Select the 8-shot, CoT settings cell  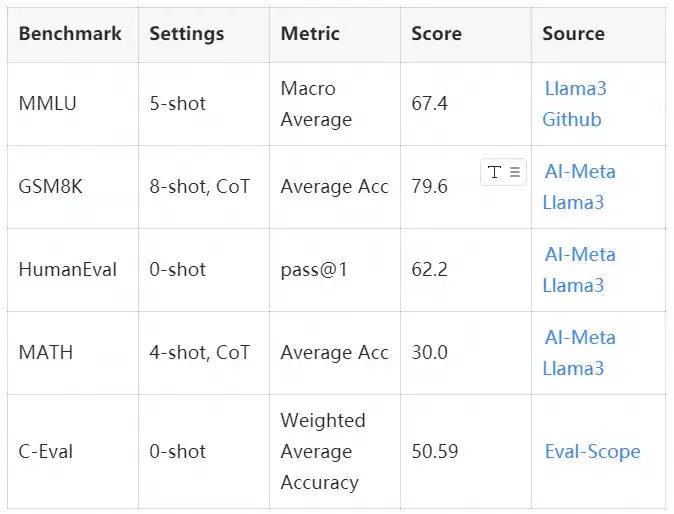pos(204,187)
